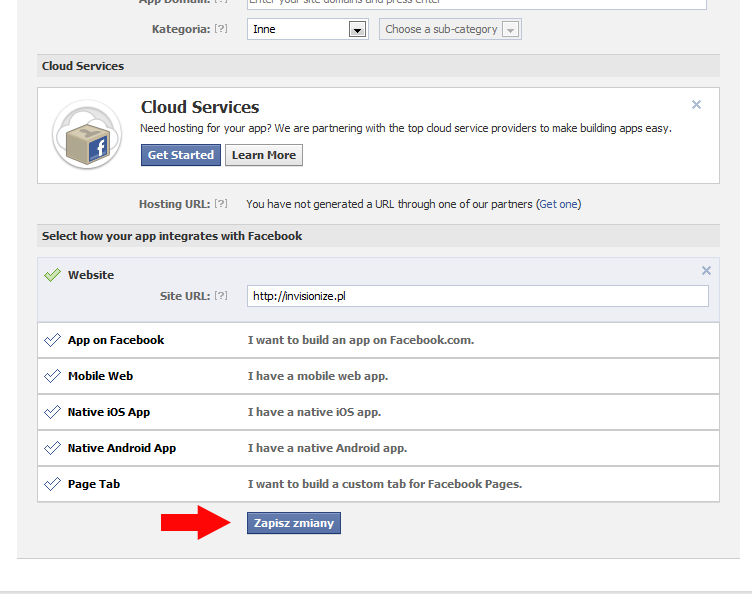Viewport: 752px width, 594px height.
Task: Expand the App on Facebook option
Action: 116,340
